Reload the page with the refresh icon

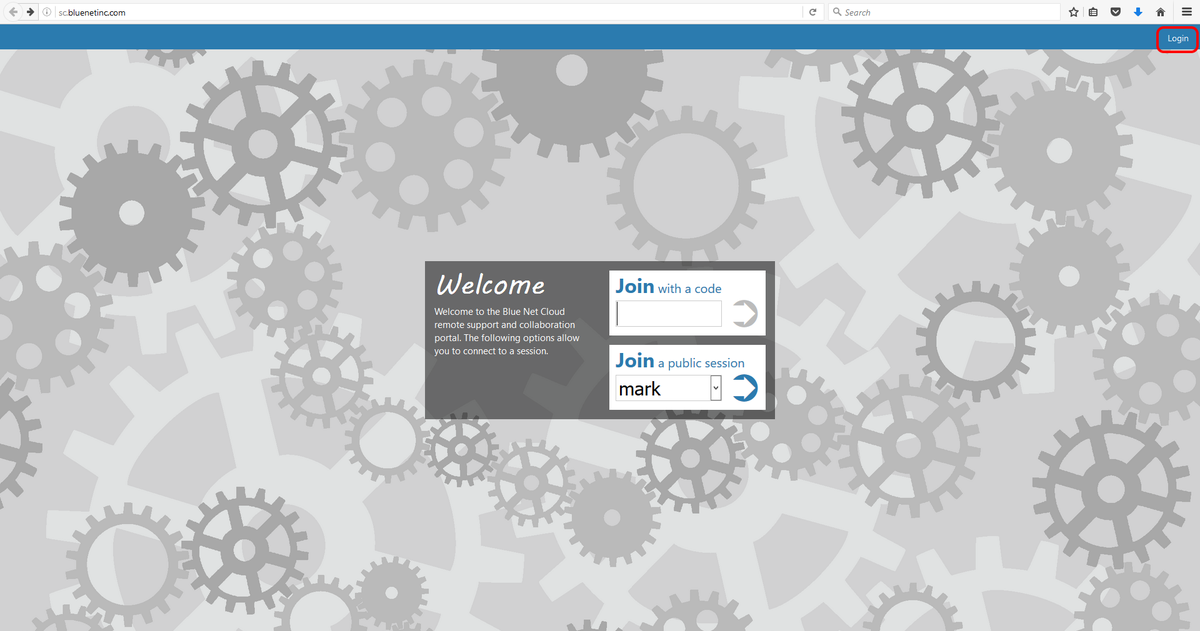click(812, 12)
